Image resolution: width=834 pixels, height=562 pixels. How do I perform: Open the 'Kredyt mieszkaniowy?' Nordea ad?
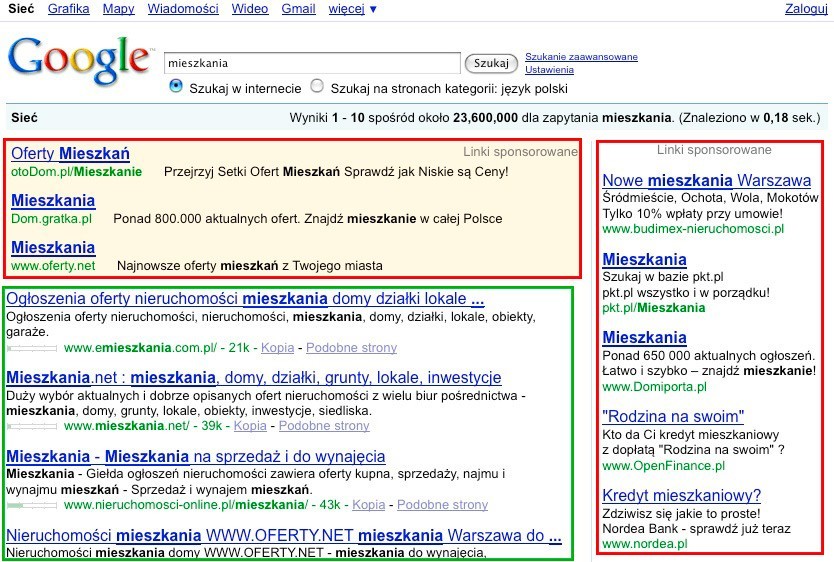point(682,495)
